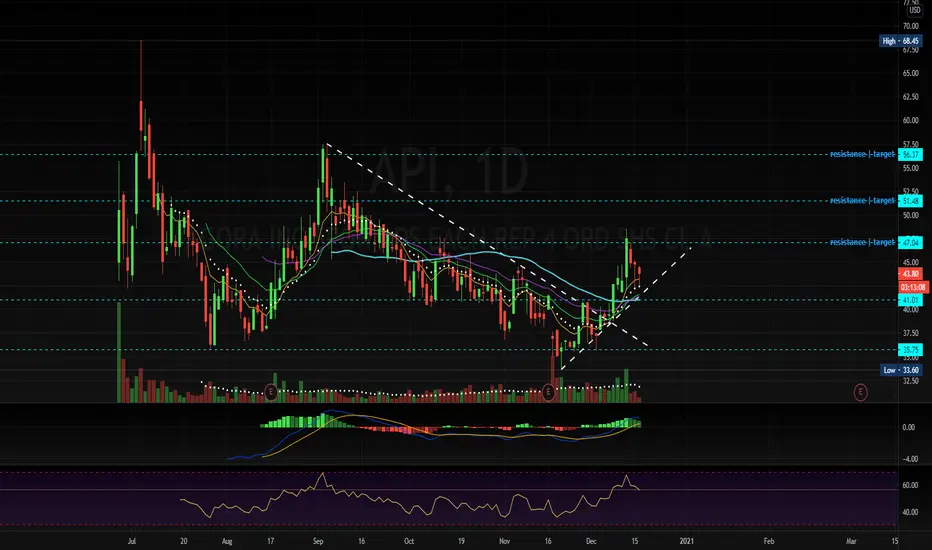Click the bar countdown timer 03:13:08
Image resolution: width=932 pixels, height=550 pixels.
(x=912, y=287)
